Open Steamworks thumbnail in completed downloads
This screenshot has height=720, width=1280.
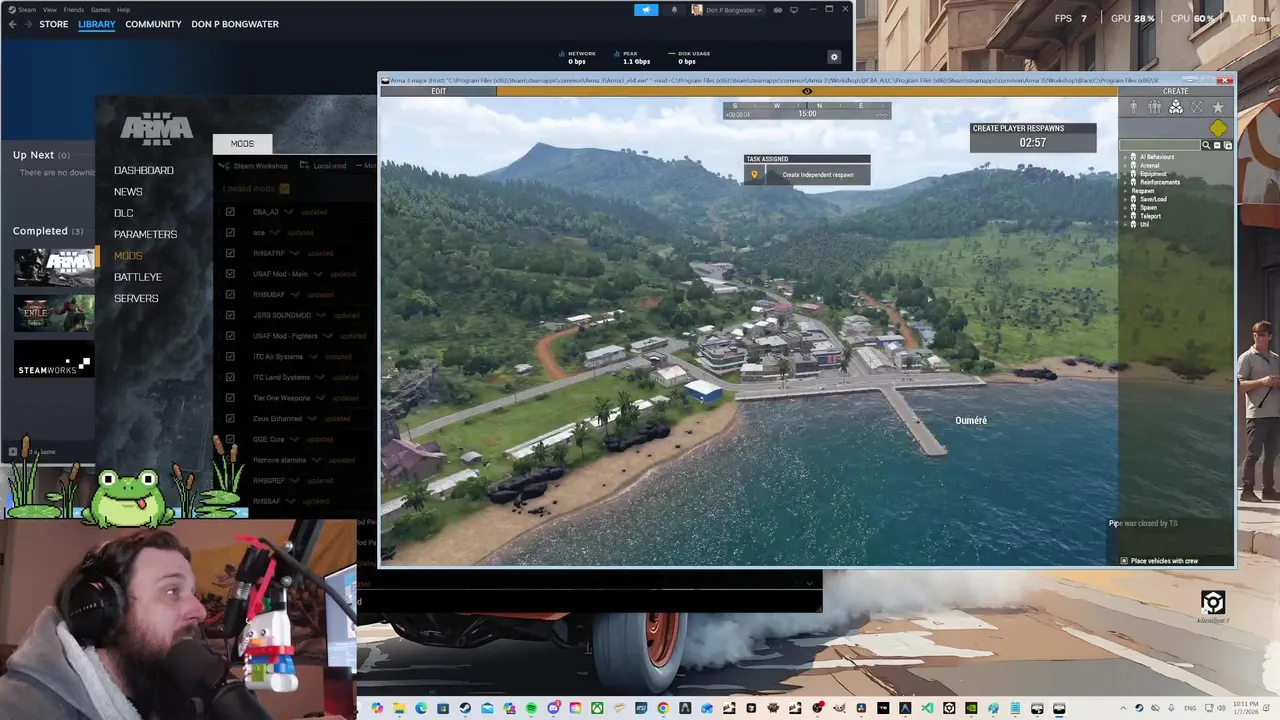point(54,359)
